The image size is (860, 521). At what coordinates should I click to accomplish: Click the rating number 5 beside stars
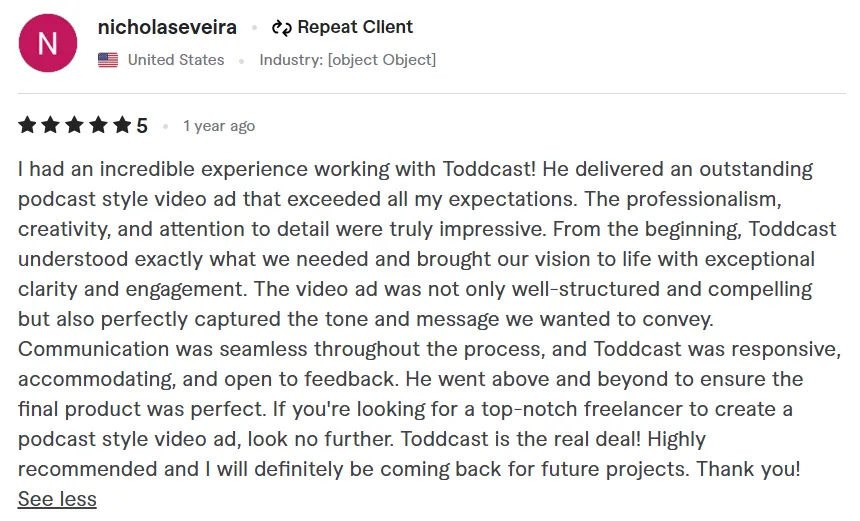(142, 126)
